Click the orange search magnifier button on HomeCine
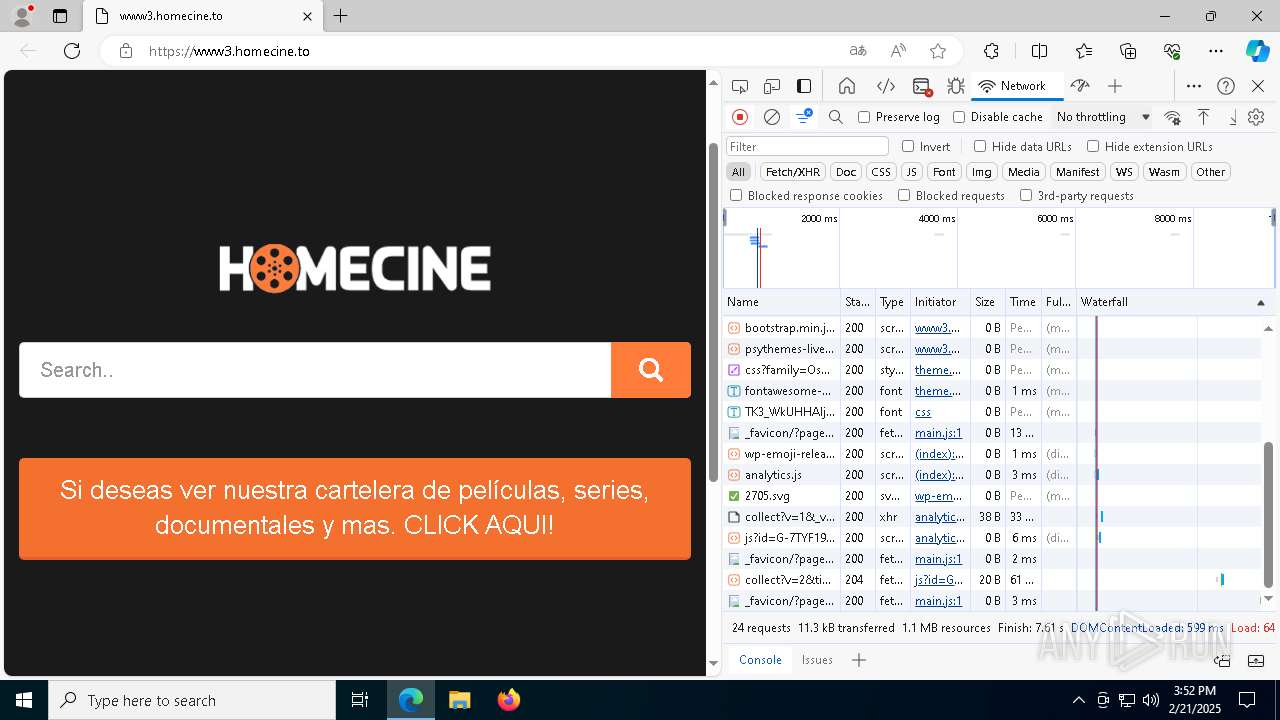The width and height of the screenshot is (1280, 720). (x=651, y=370)
